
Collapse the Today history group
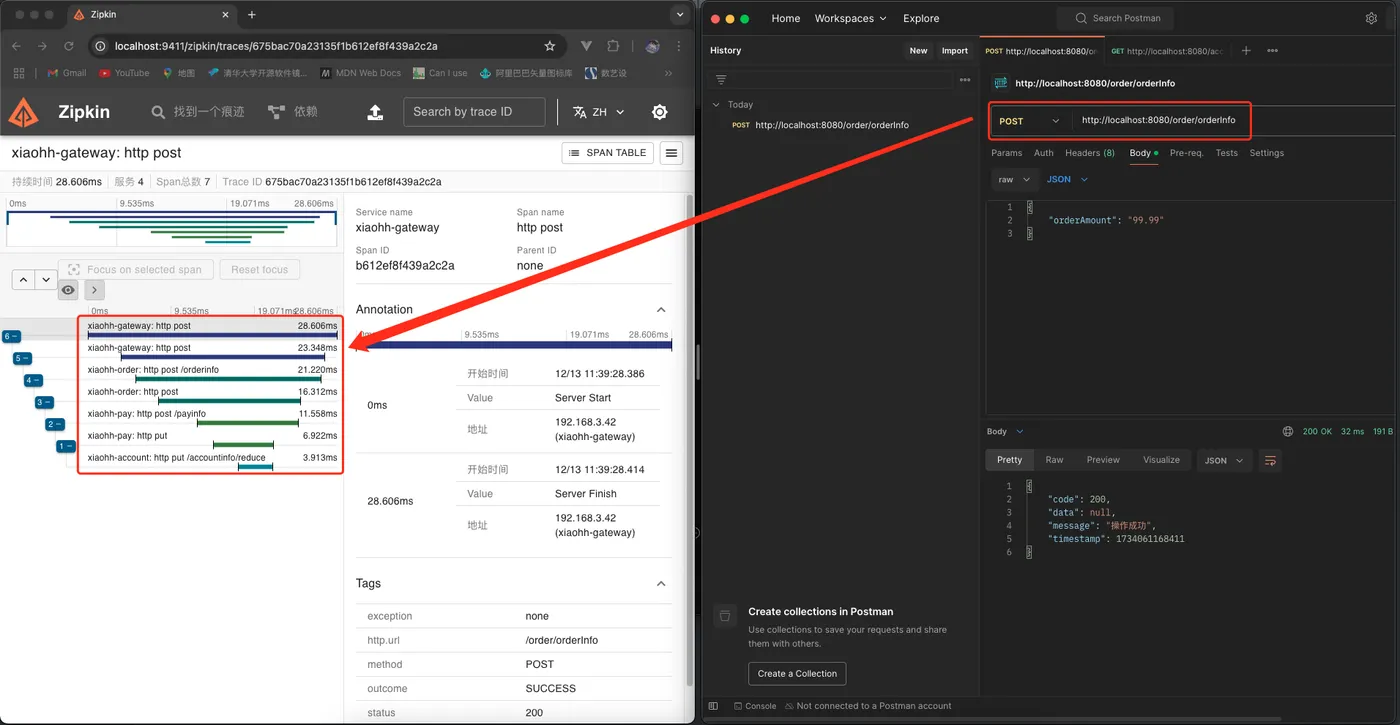[715, 104]
